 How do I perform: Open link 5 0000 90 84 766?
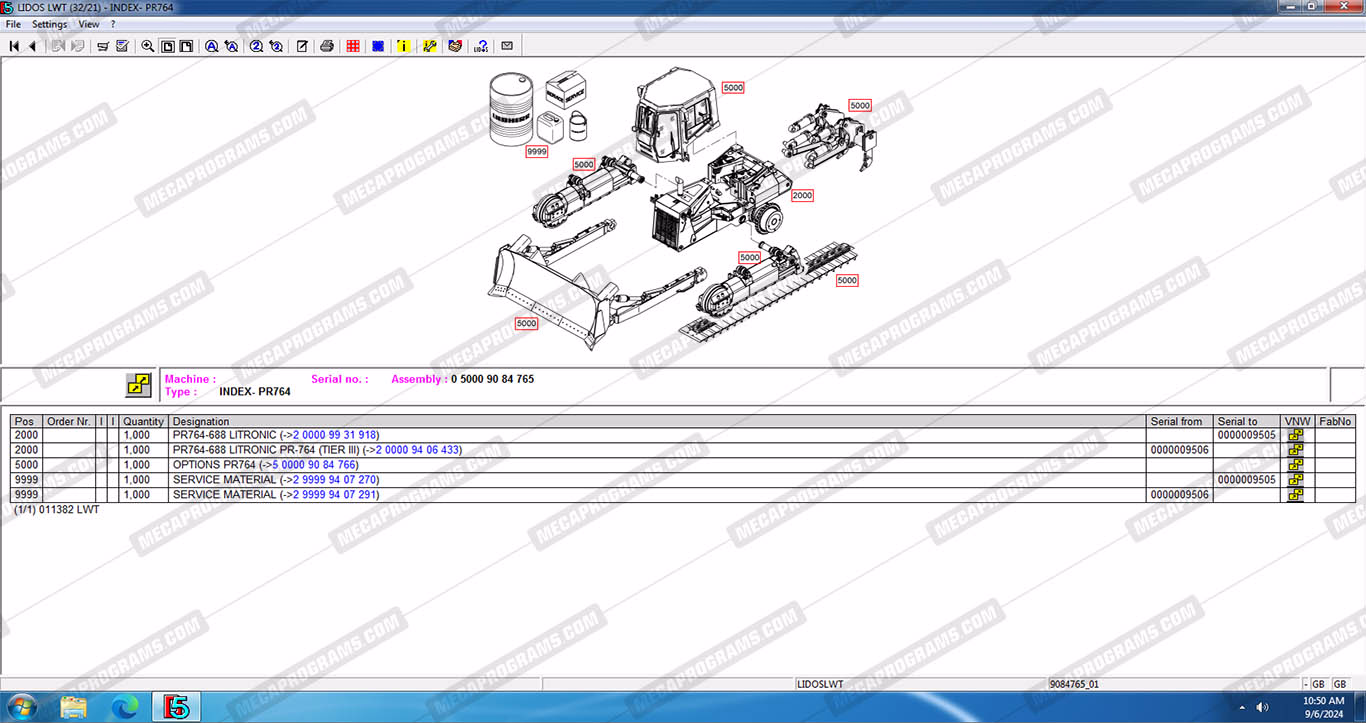point(314,465)
